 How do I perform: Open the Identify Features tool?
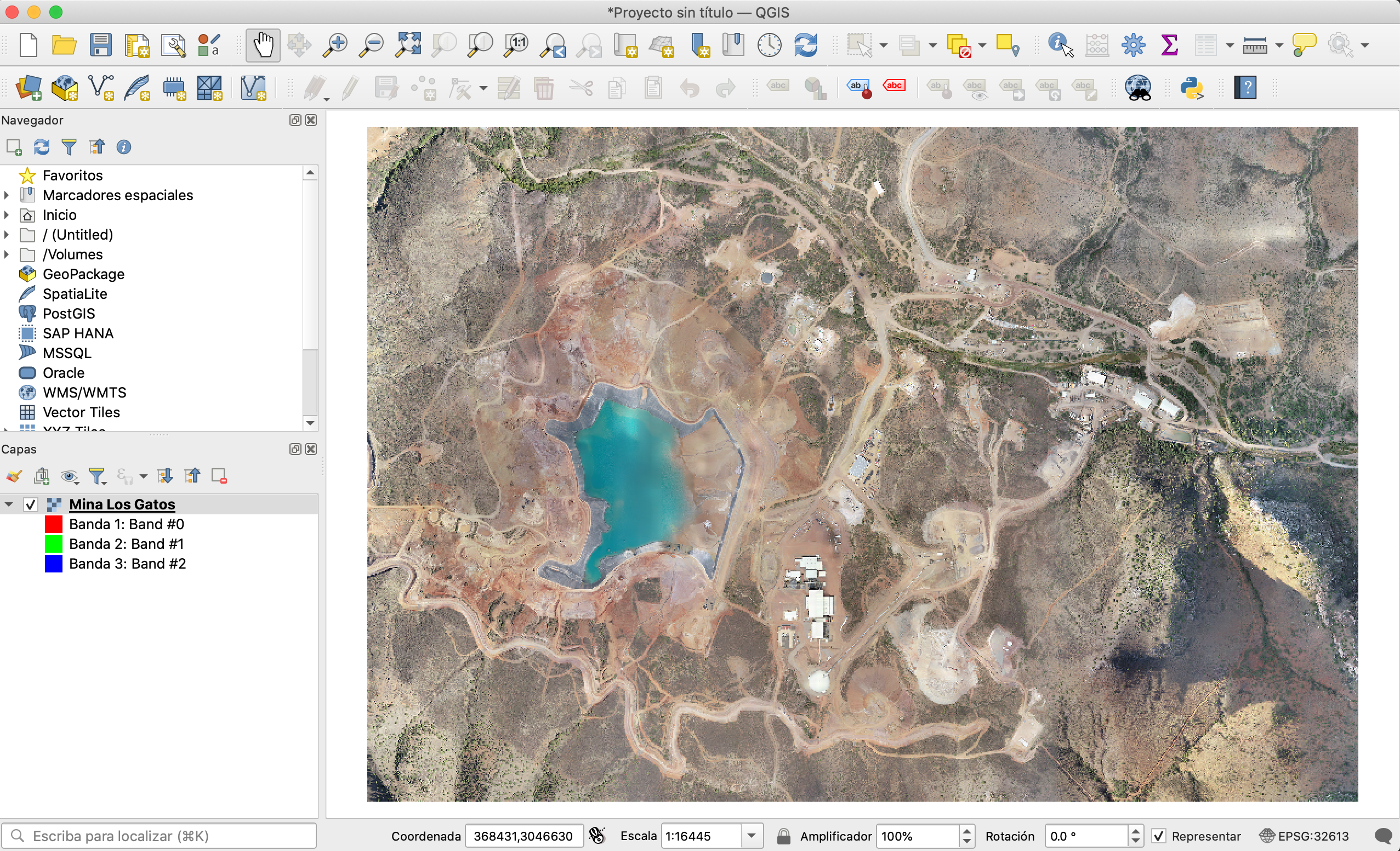[1060, 45]
